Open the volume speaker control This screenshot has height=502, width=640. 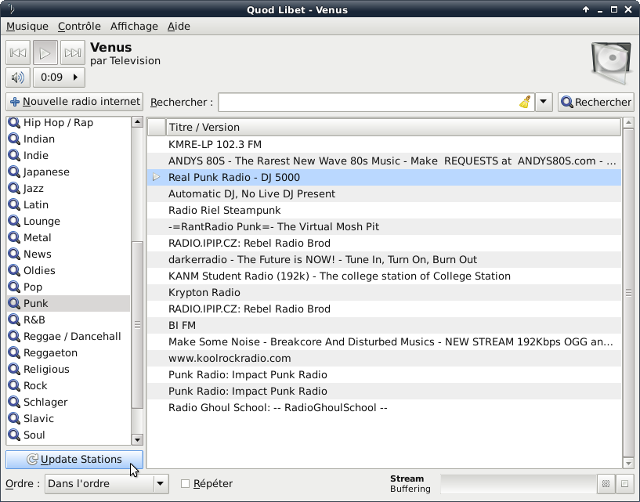pyautogui.click(x=18, y=77)
